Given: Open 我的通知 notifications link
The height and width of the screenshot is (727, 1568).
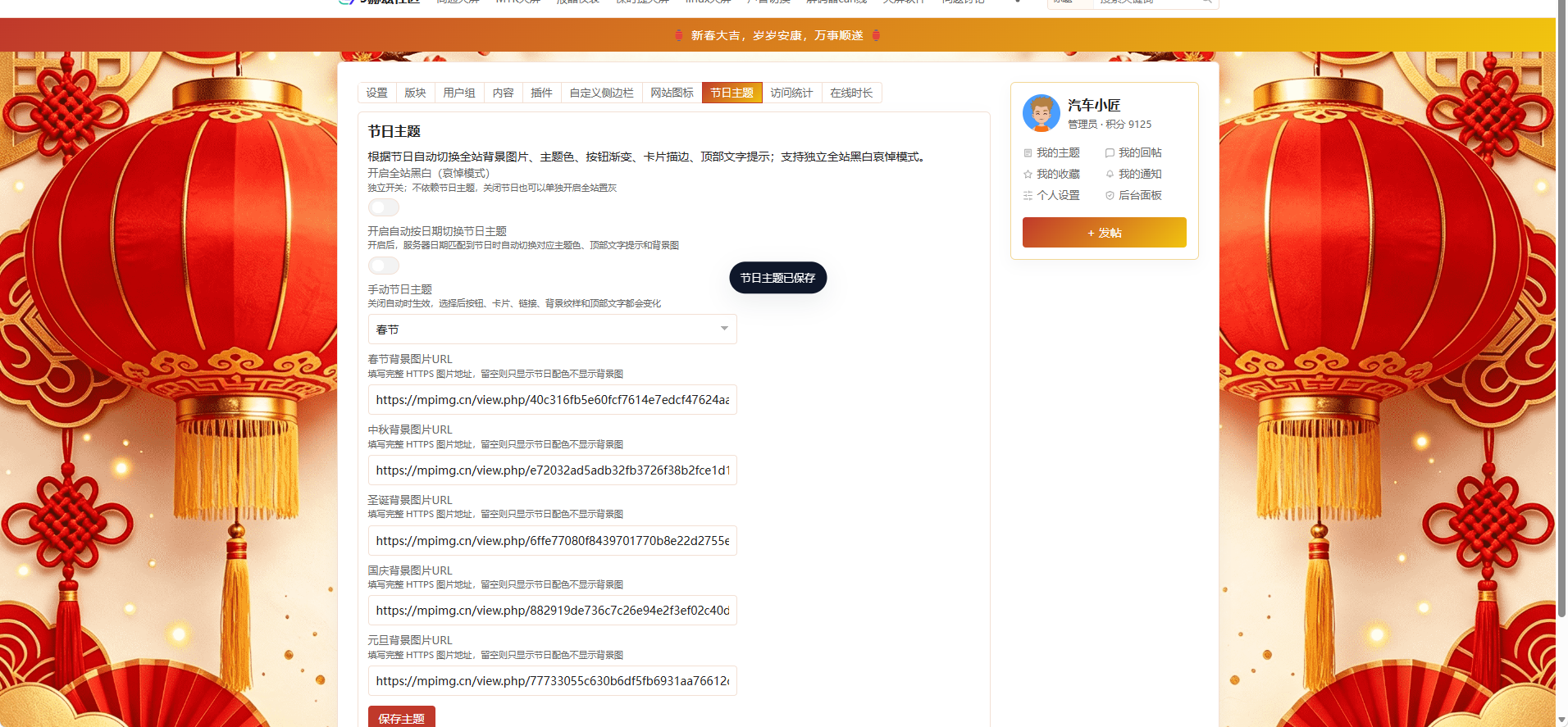Looking at the screenshot, I should click(x=1133, y=174).
